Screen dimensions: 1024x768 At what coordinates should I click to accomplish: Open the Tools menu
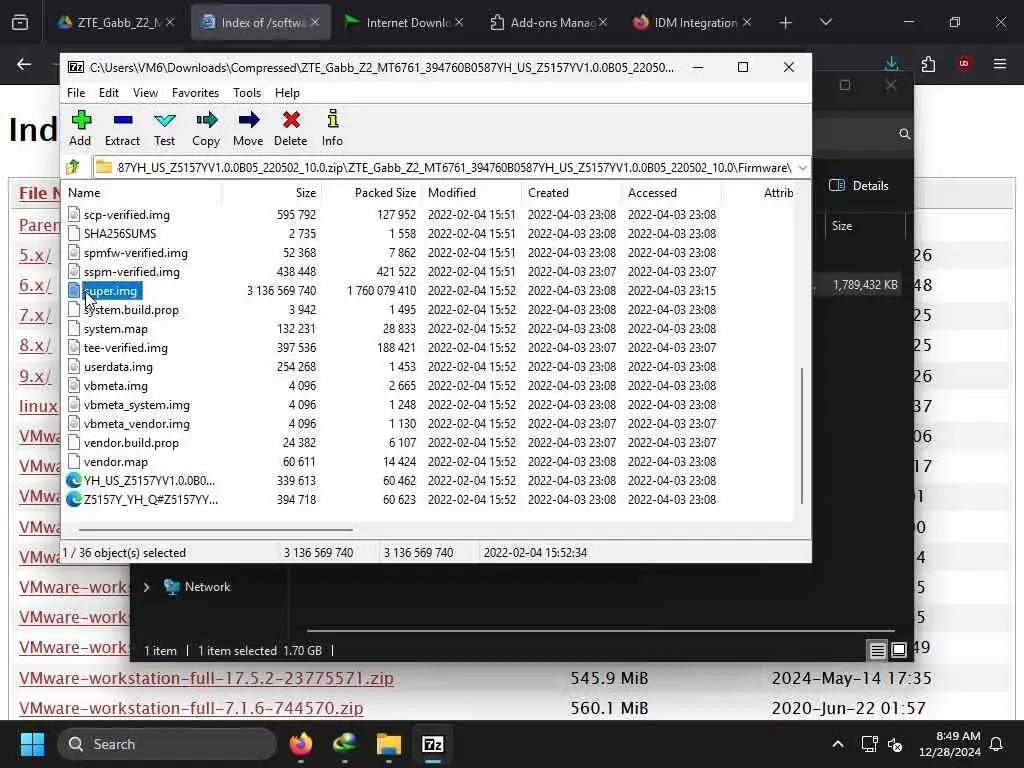click(247, 93)
